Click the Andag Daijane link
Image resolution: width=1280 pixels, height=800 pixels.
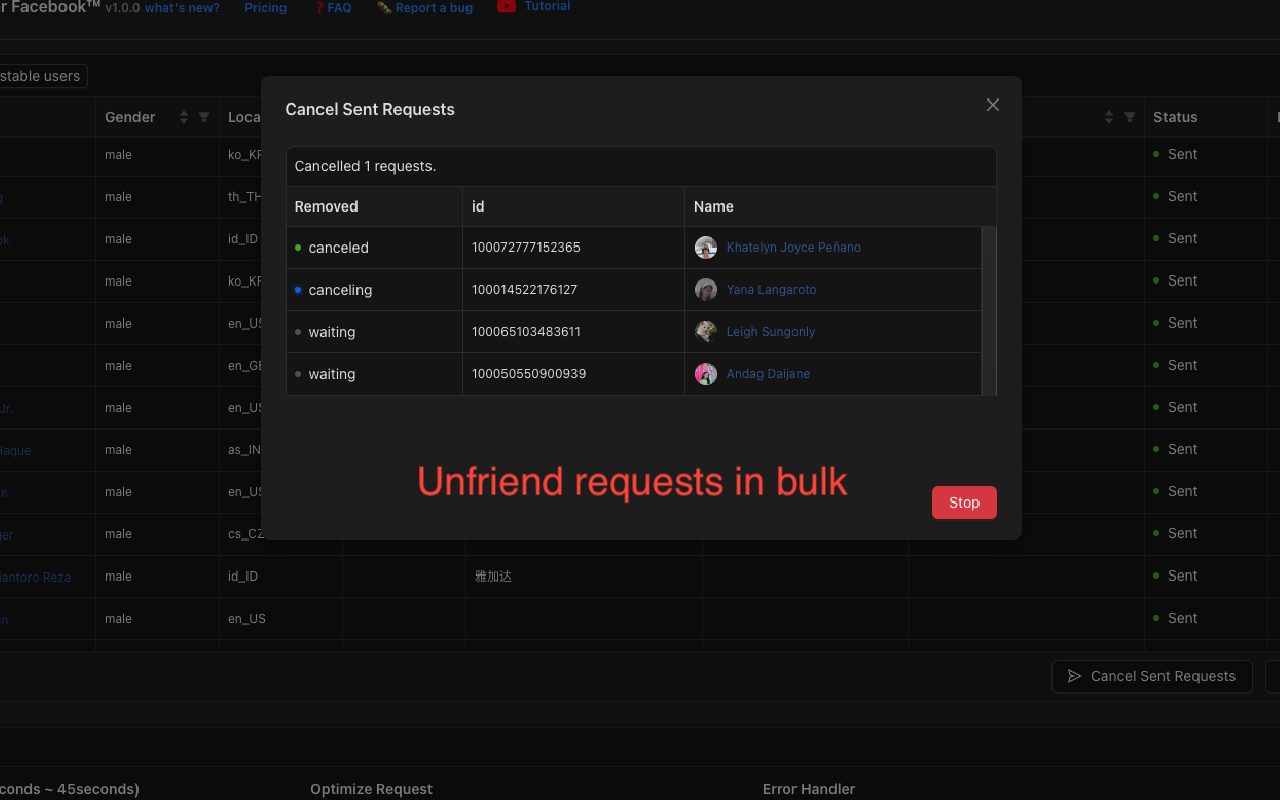click(768, 373)
